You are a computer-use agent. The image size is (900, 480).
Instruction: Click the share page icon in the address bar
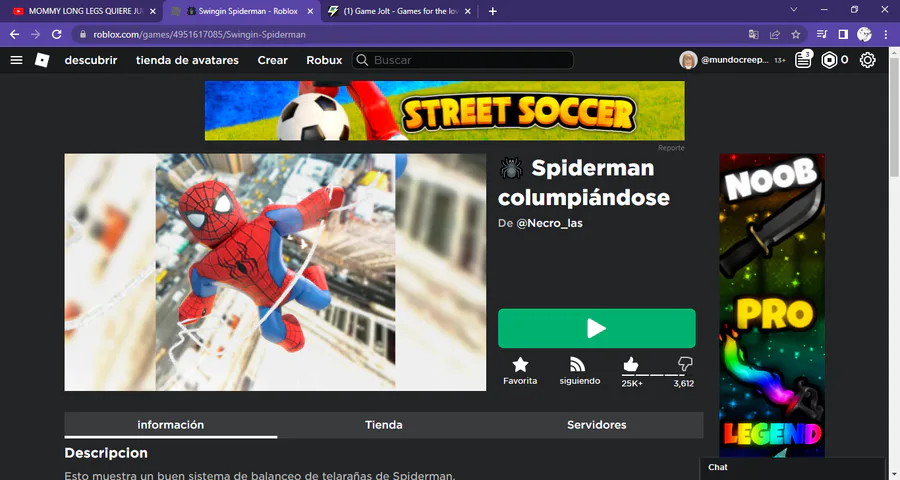[775, 34]
